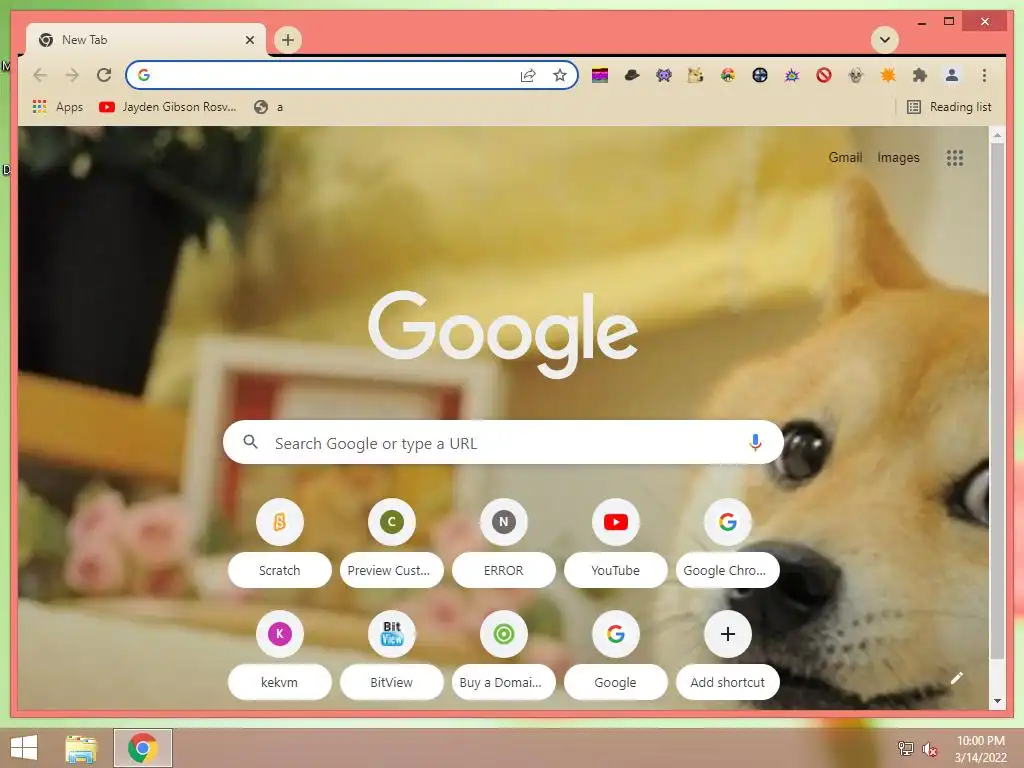This screenshot has width=1024, height=768.
Task: Open the Apps bookmark
Action: pyautogui.click(x=58, y=106)
